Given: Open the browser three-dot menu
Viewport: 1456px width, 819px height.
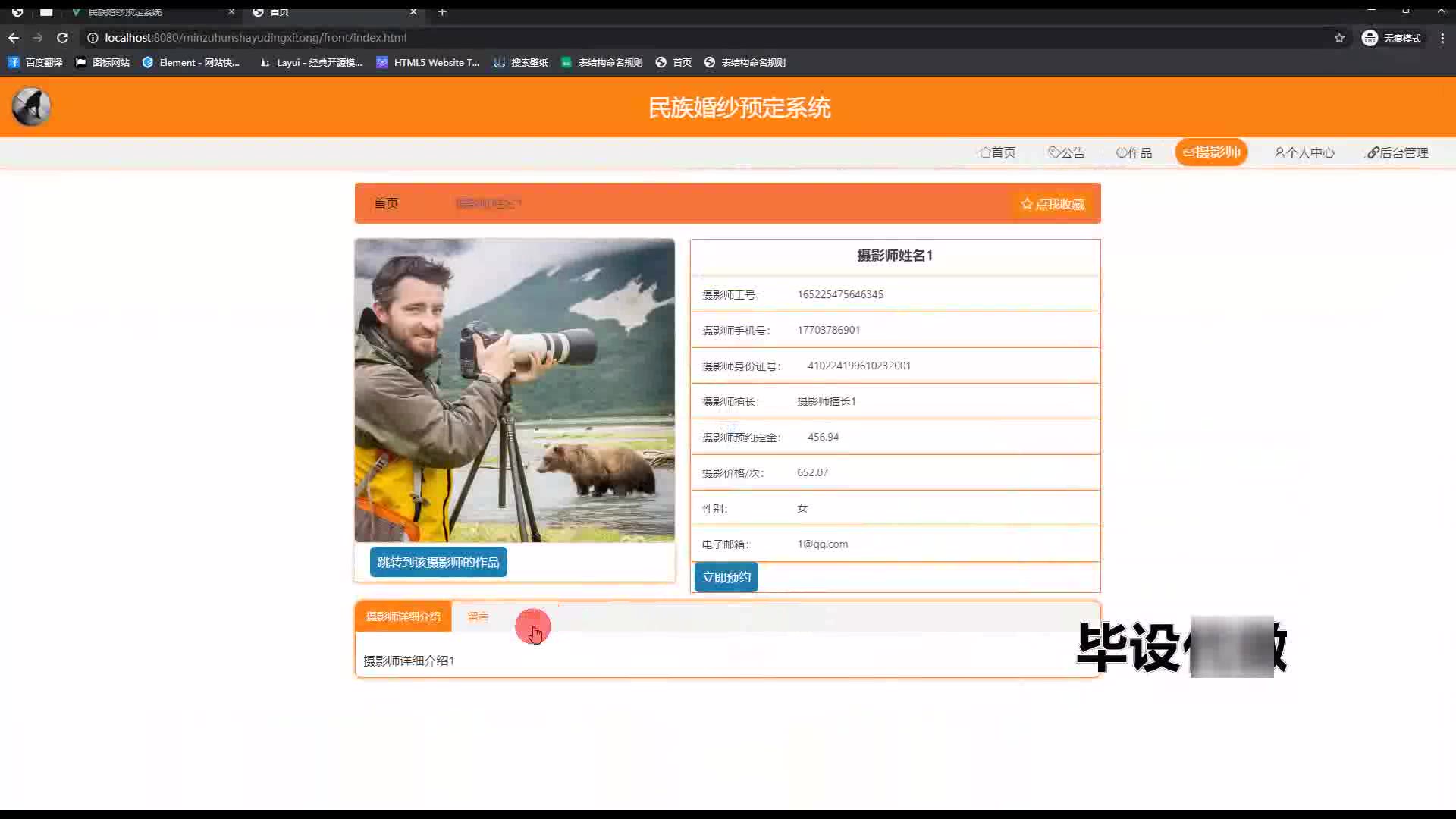Looking at the screenshot, I should tap(1442, 38).
